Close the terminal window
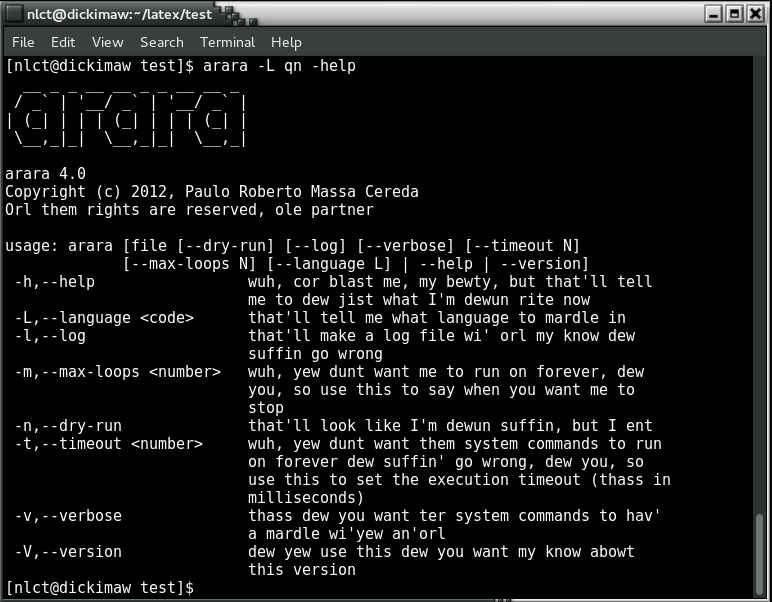 (756, 14)
